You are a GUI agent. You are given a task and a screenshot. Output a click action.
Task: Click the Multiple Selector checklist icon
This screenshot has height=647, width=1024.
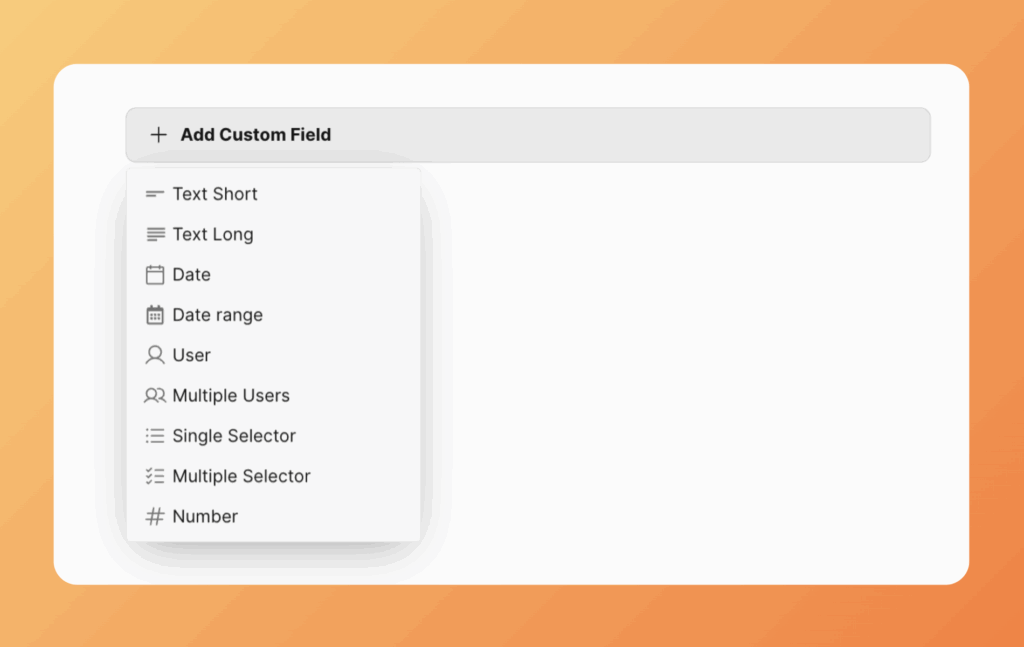click(155, 476)
